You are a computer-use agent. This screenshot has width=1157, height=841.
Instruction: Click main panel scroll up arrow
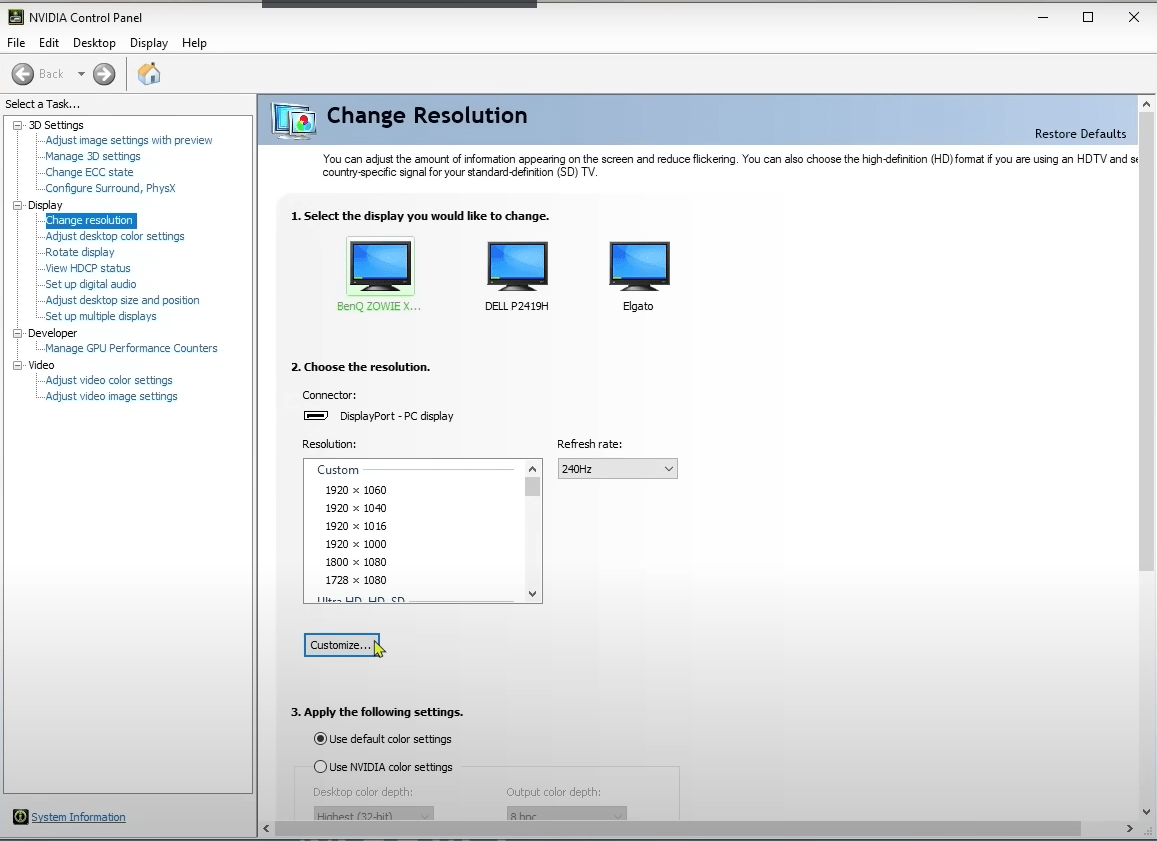[1146, 104]
